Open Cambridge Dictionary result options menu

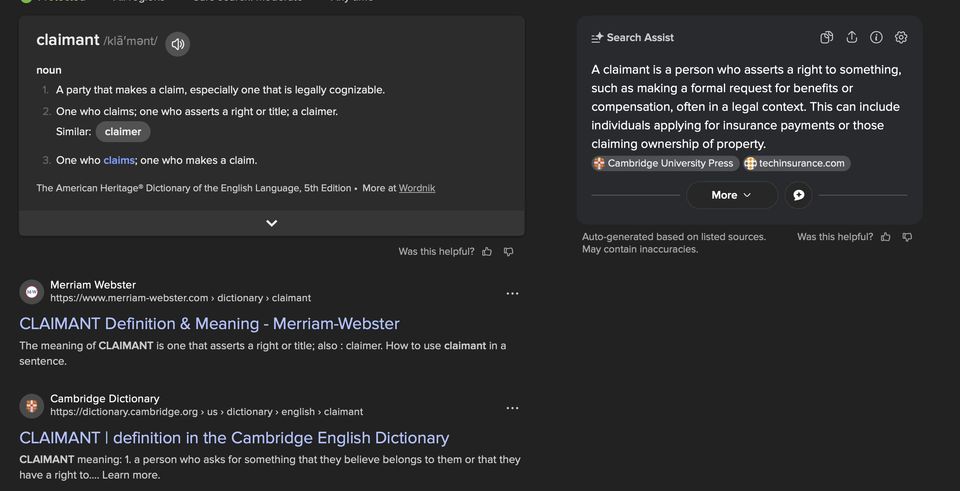[512, 408]
